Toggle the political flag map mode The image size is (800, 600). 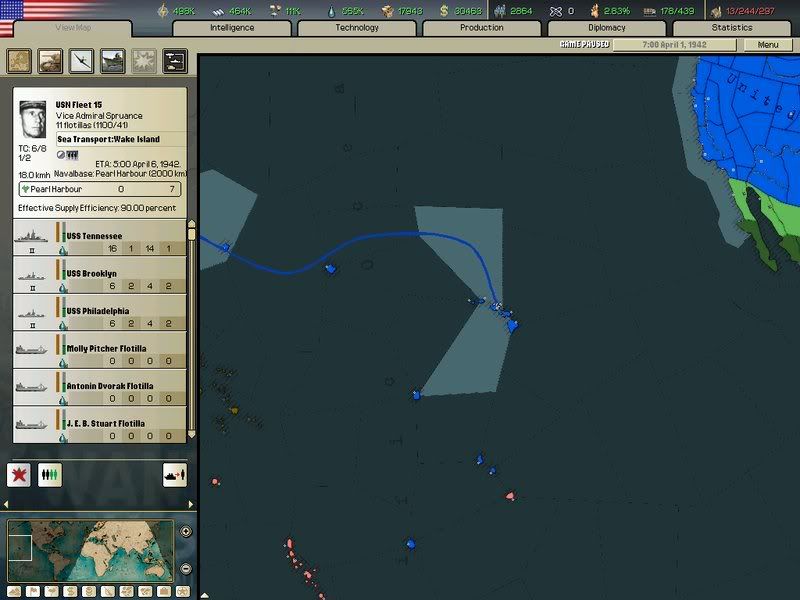[34, 591]
